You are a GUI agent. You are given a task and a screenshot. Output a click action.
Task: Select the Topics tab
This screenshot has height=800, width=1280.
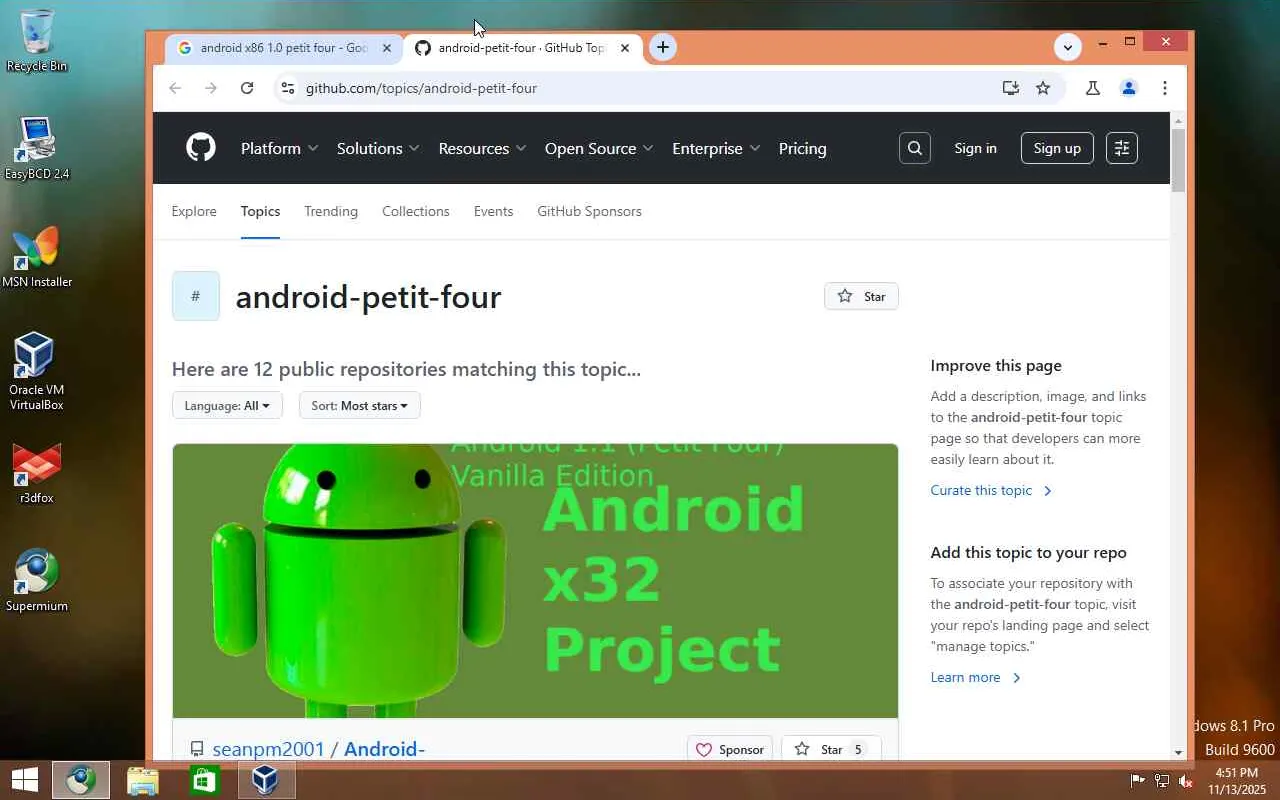[260, 211]
